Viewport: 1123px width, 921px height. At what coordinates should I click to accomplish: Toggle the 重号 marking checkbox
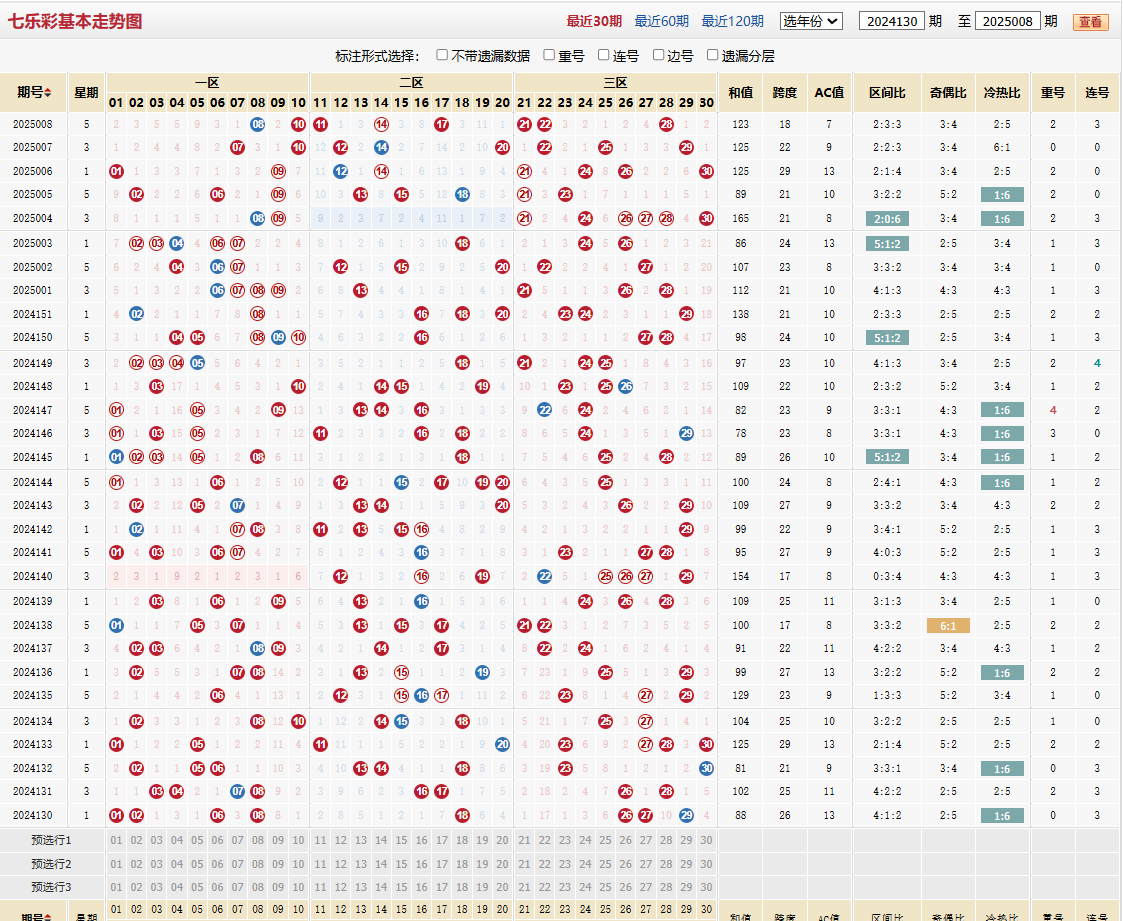[549, 55]
